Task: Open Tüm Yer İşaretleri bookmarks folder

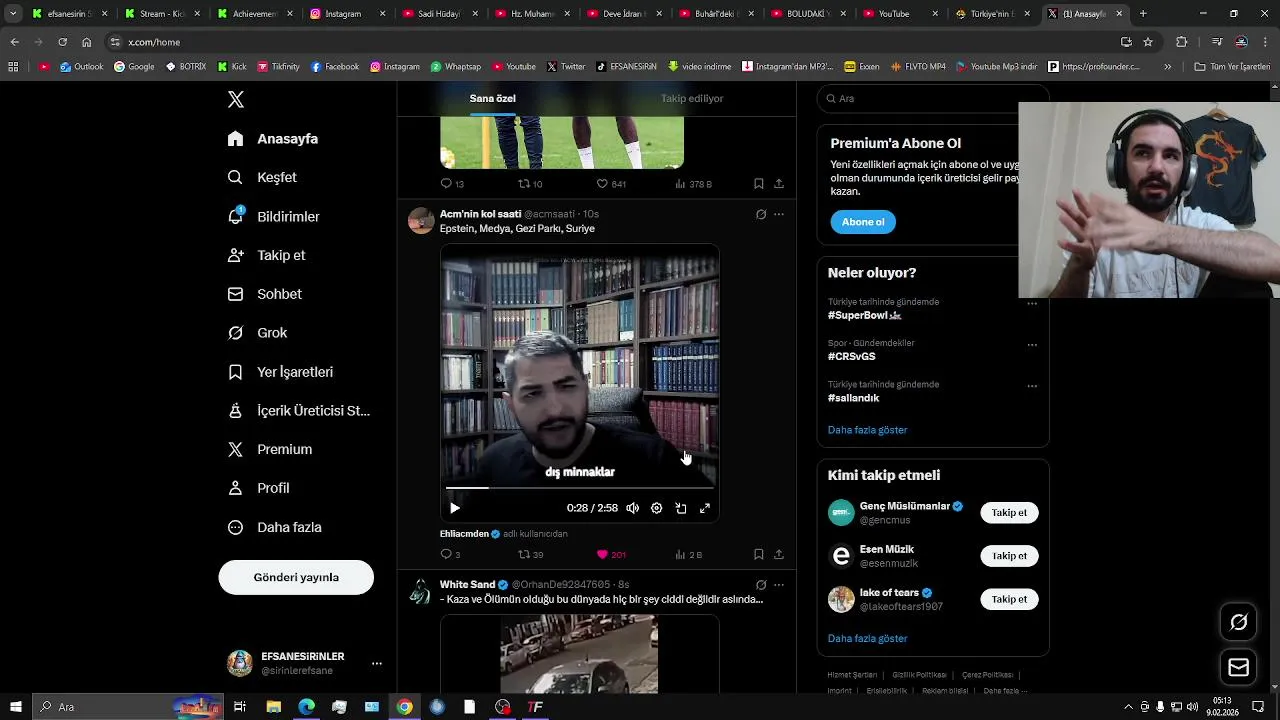Action: point(1232,67)
